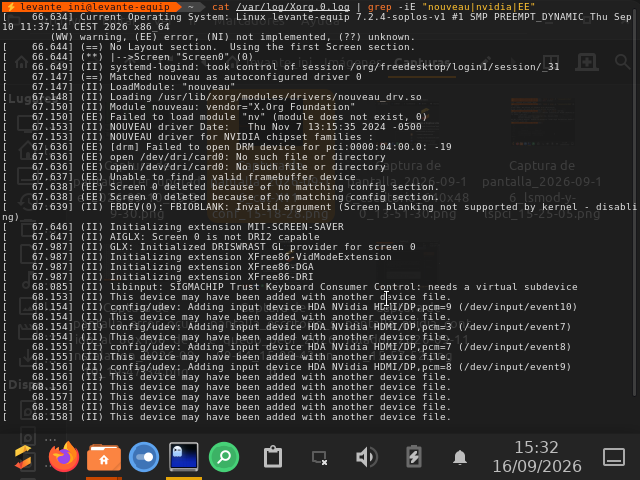Image resolution: width=640 pixels, height=480 pixels.
Task: Click 'GLX: Initialized DRISWRAST GL provider' line
Action: 209,247
